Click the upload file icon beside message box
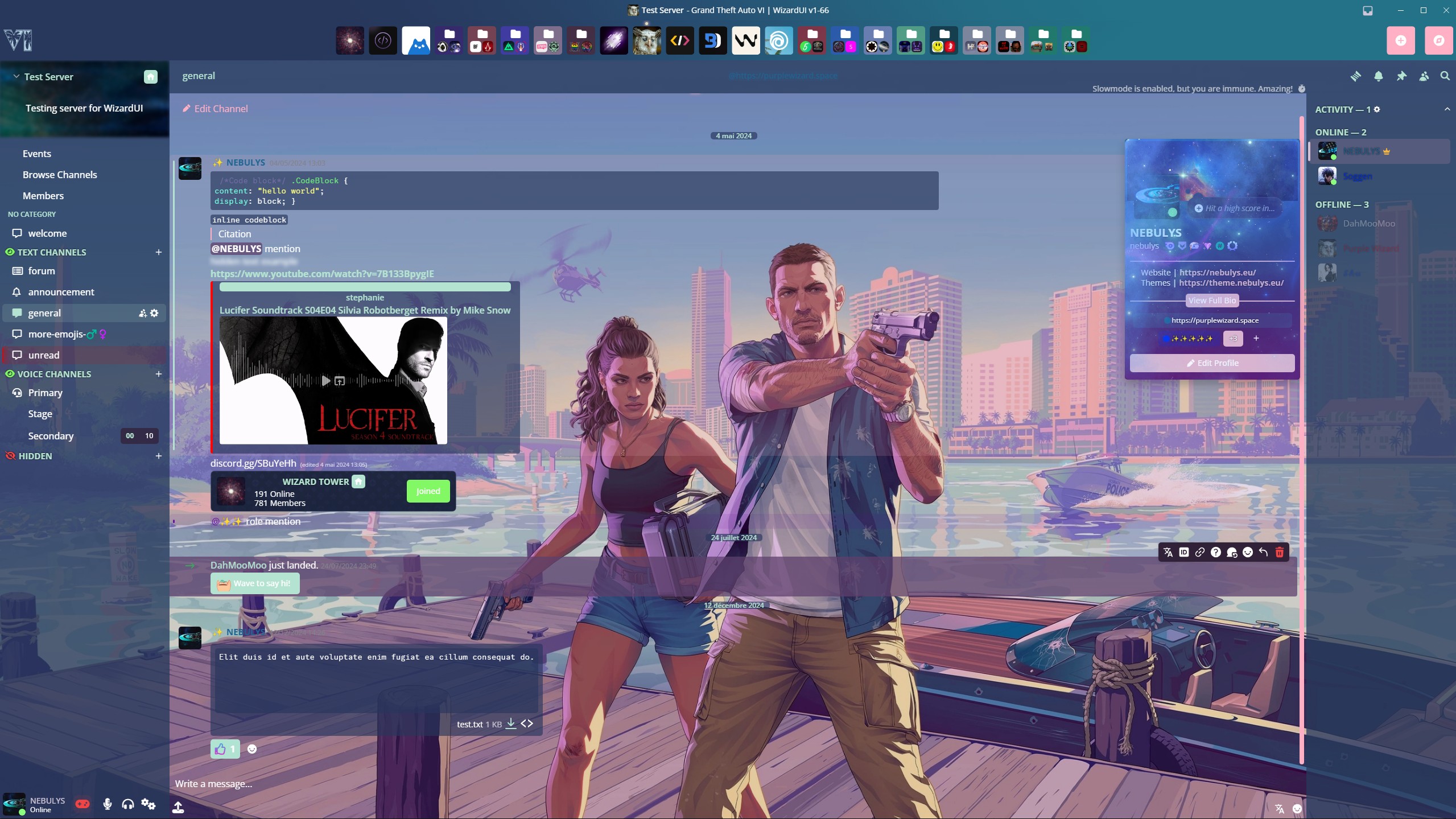1456x819 pixels. click(x=178, y=806)
